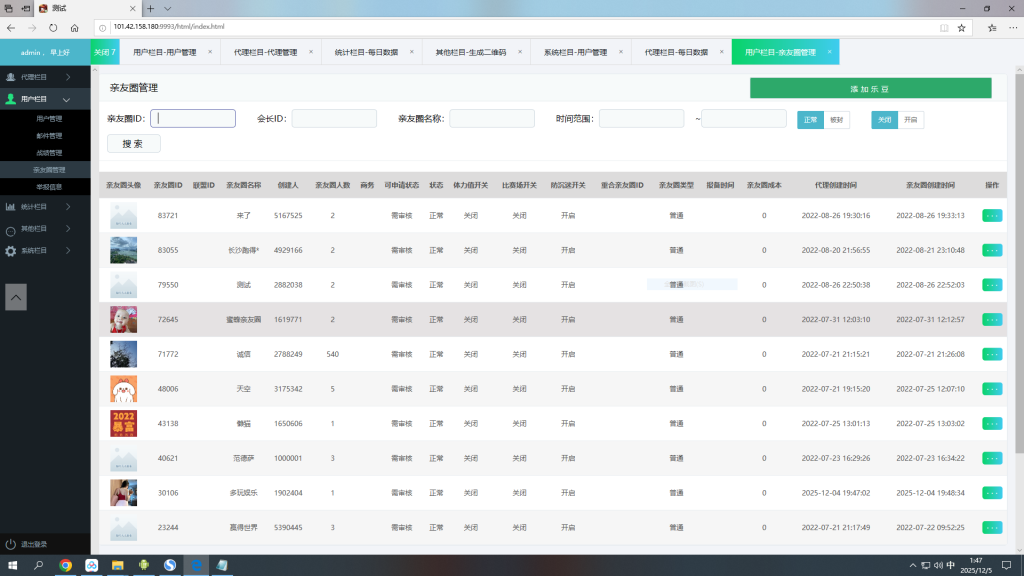Click the 会长ID input field

pyautogui.click(x=334, y=119)
